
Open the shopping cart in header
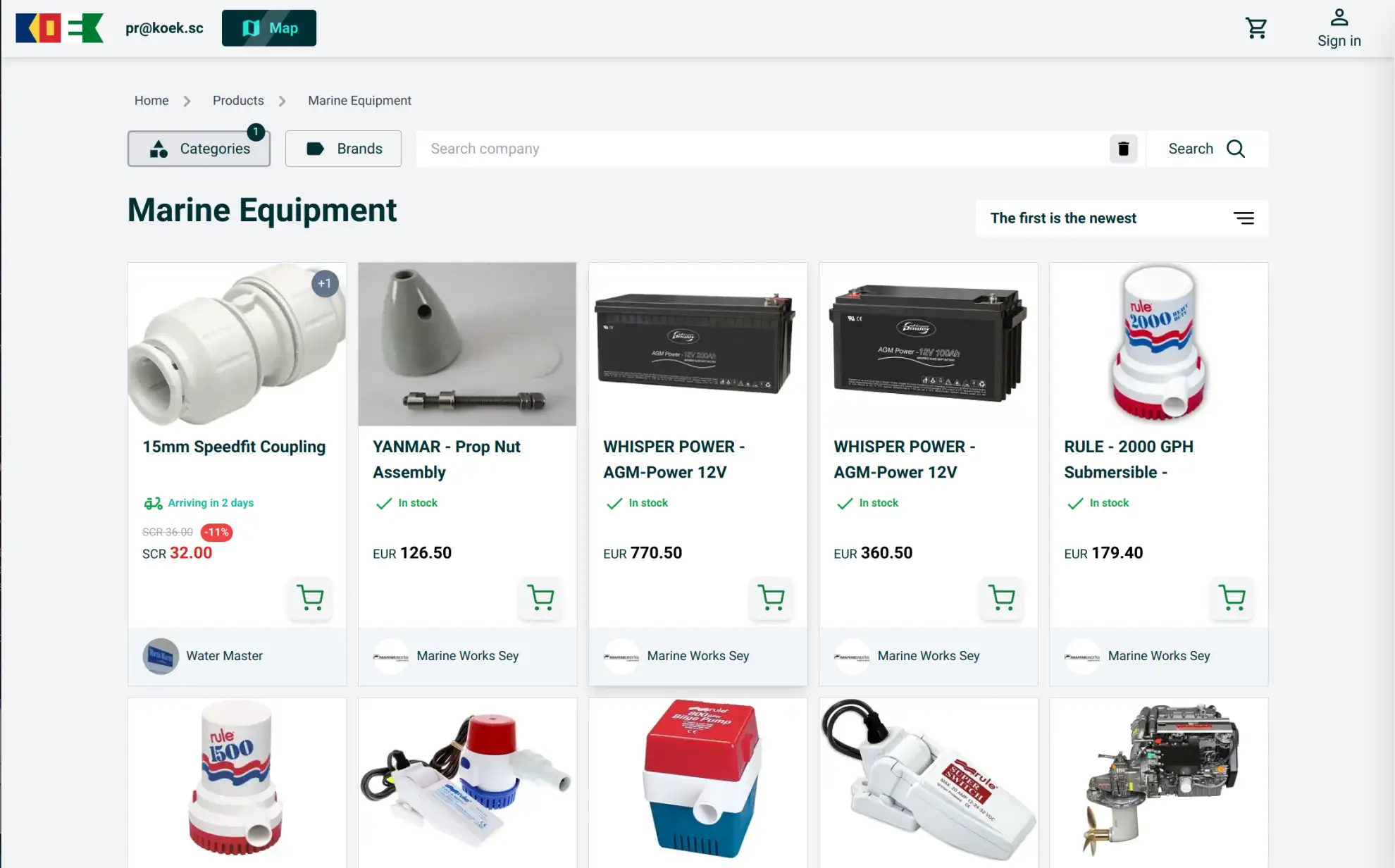(x=1256, y=28)
